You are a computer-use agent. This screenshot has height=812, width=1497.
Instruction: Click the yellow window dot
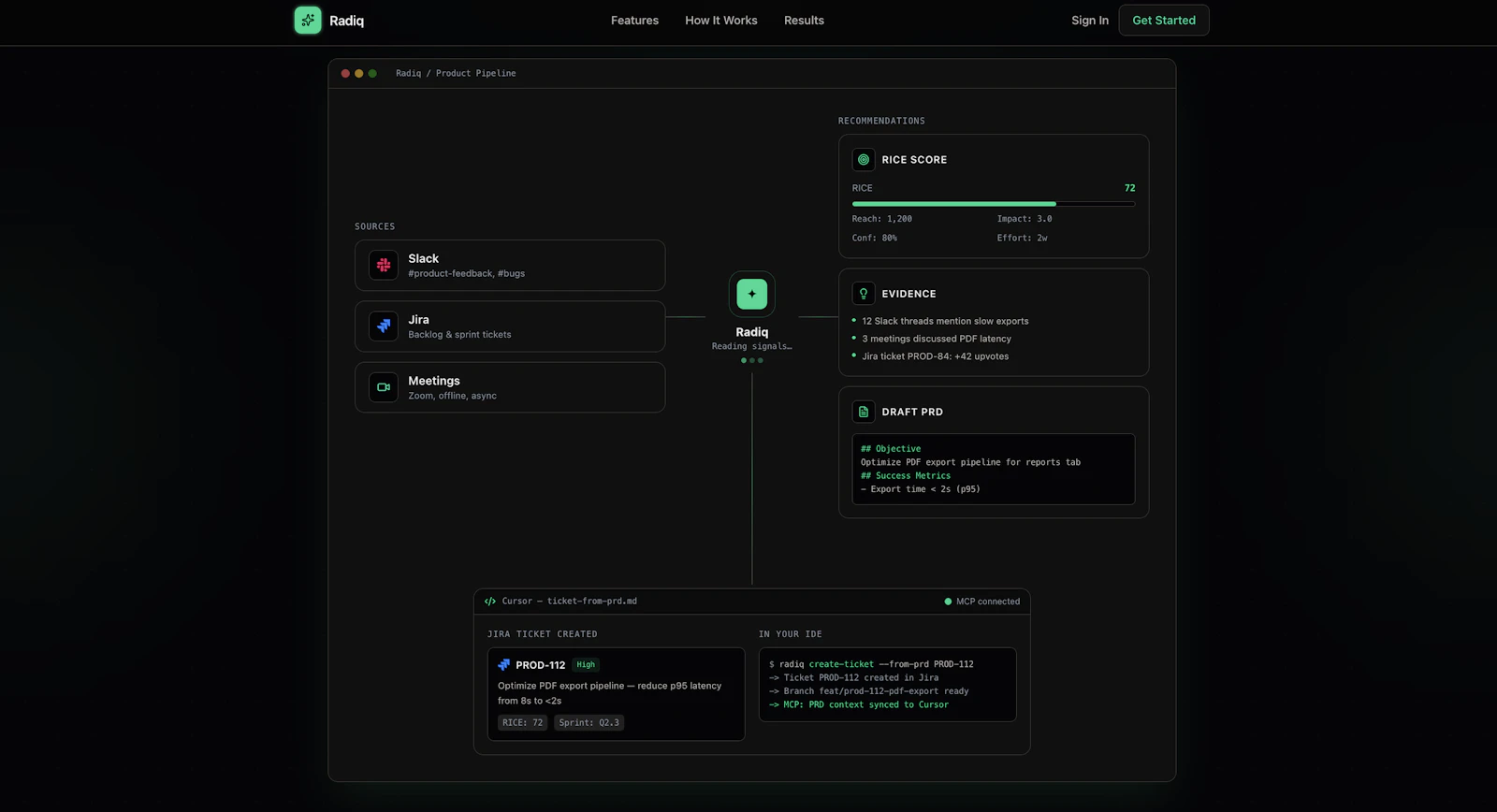(358, 73)
